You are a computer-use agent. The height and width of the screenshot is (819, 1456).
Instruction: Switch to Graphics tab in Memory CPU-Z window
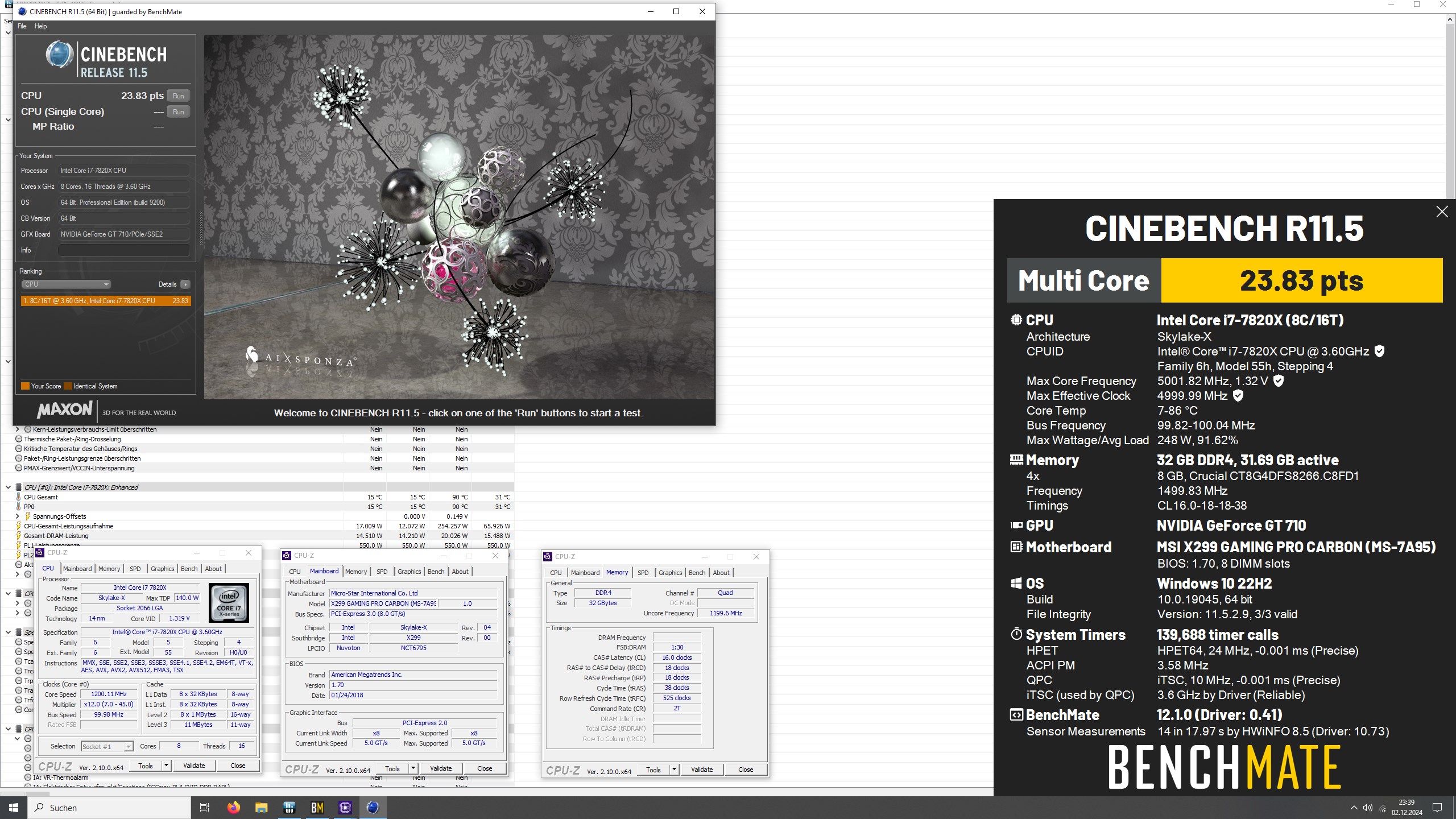(x=670, y=573)
